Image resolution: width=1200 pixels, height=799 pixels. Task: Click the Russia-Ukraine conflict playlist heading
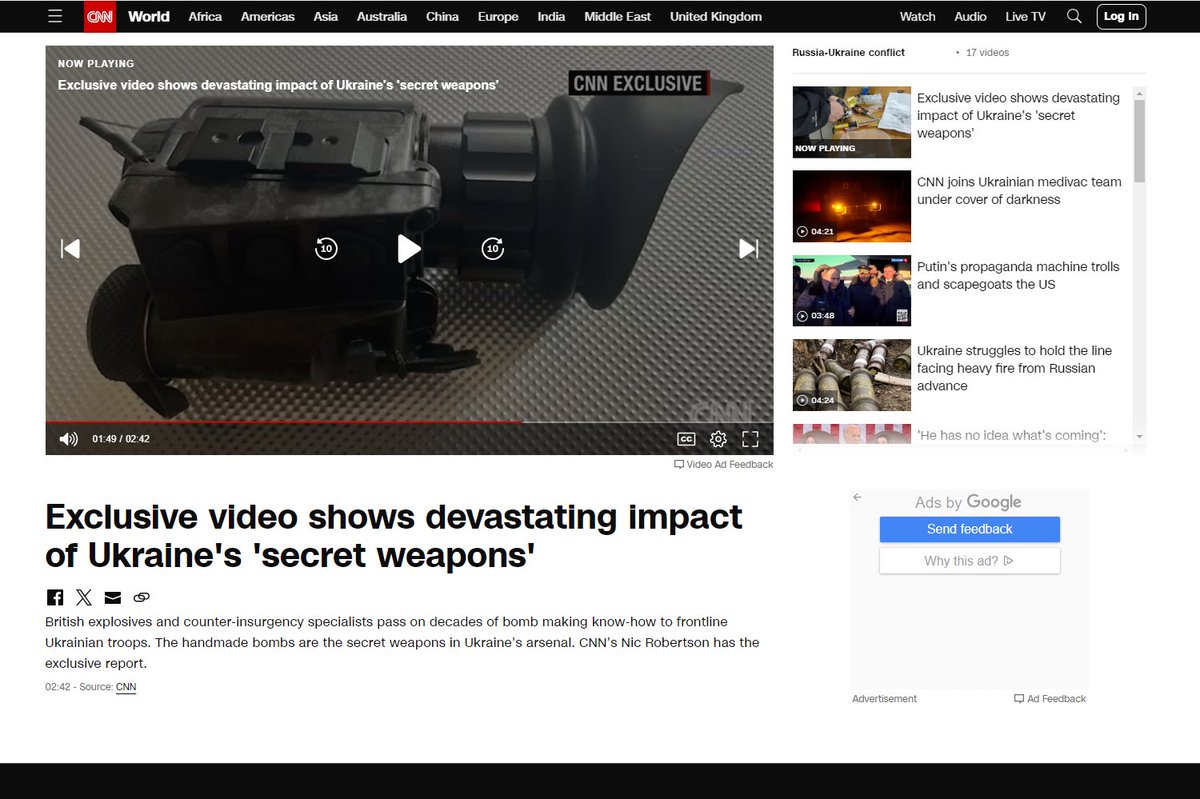(x=848, y=52)
